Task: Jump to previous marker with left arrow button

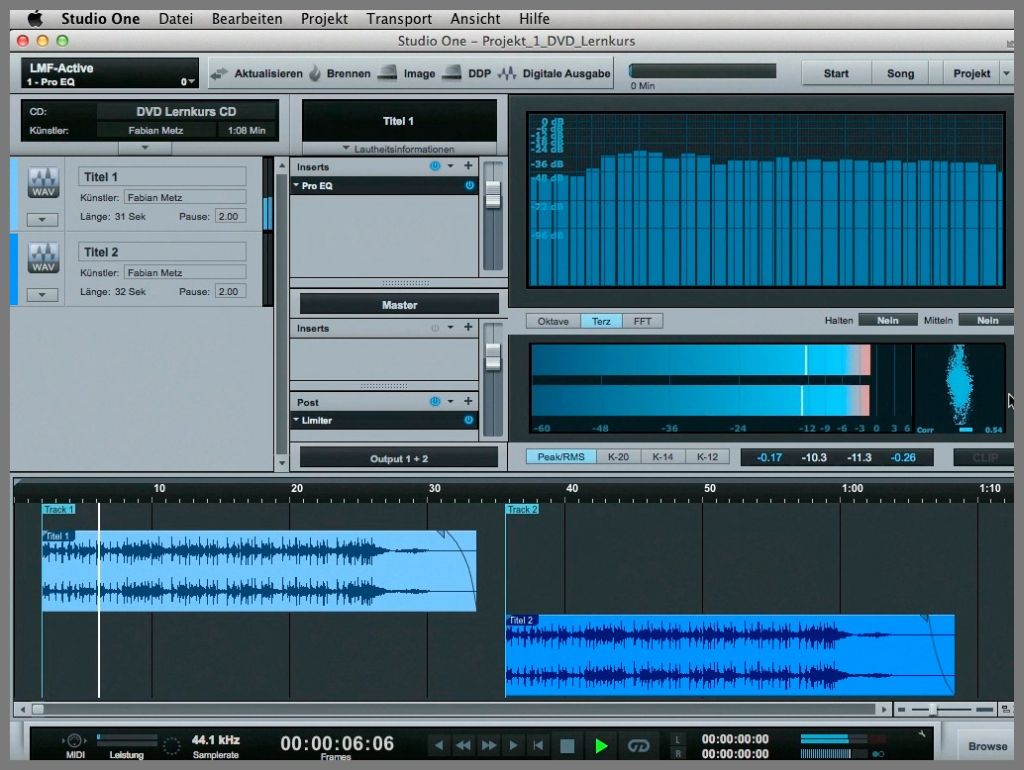Action: [x=439, y=745]
